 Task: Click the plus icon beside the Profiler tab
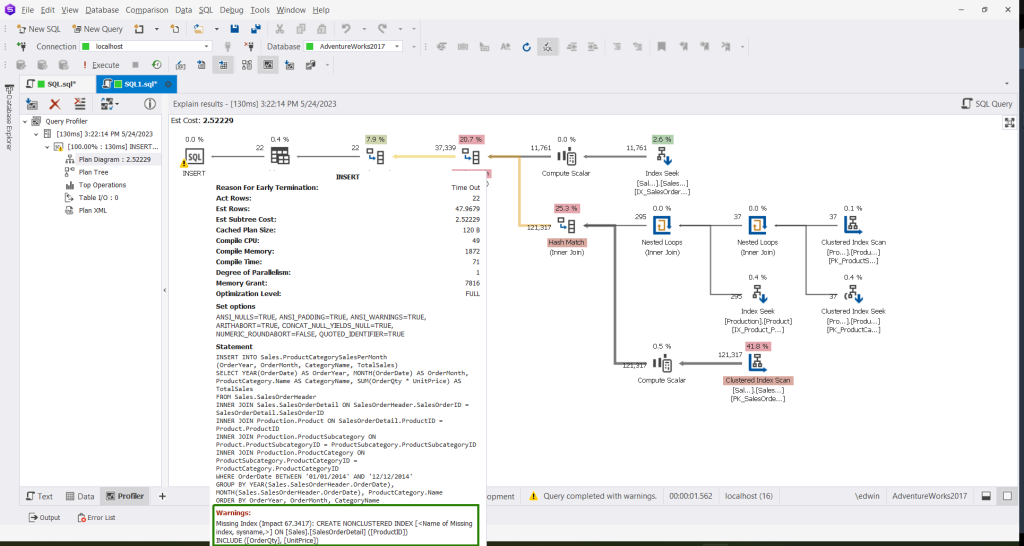coord(163,496)
